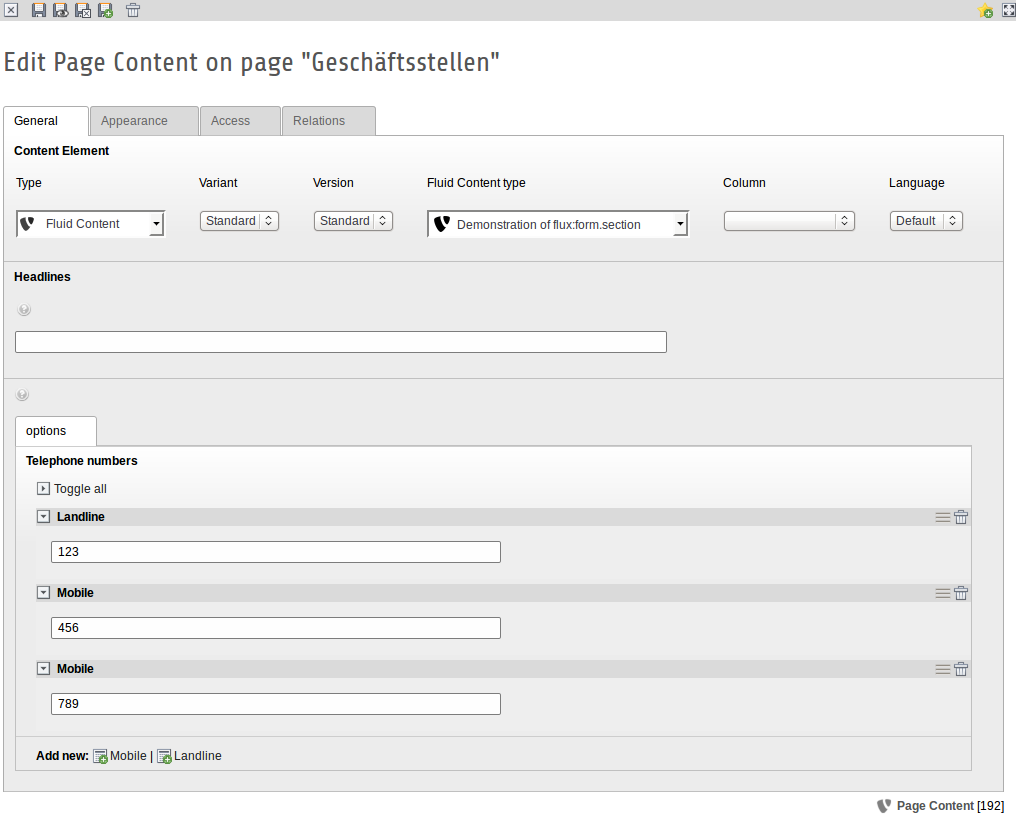Click the save and create new icon

point(105,11)
